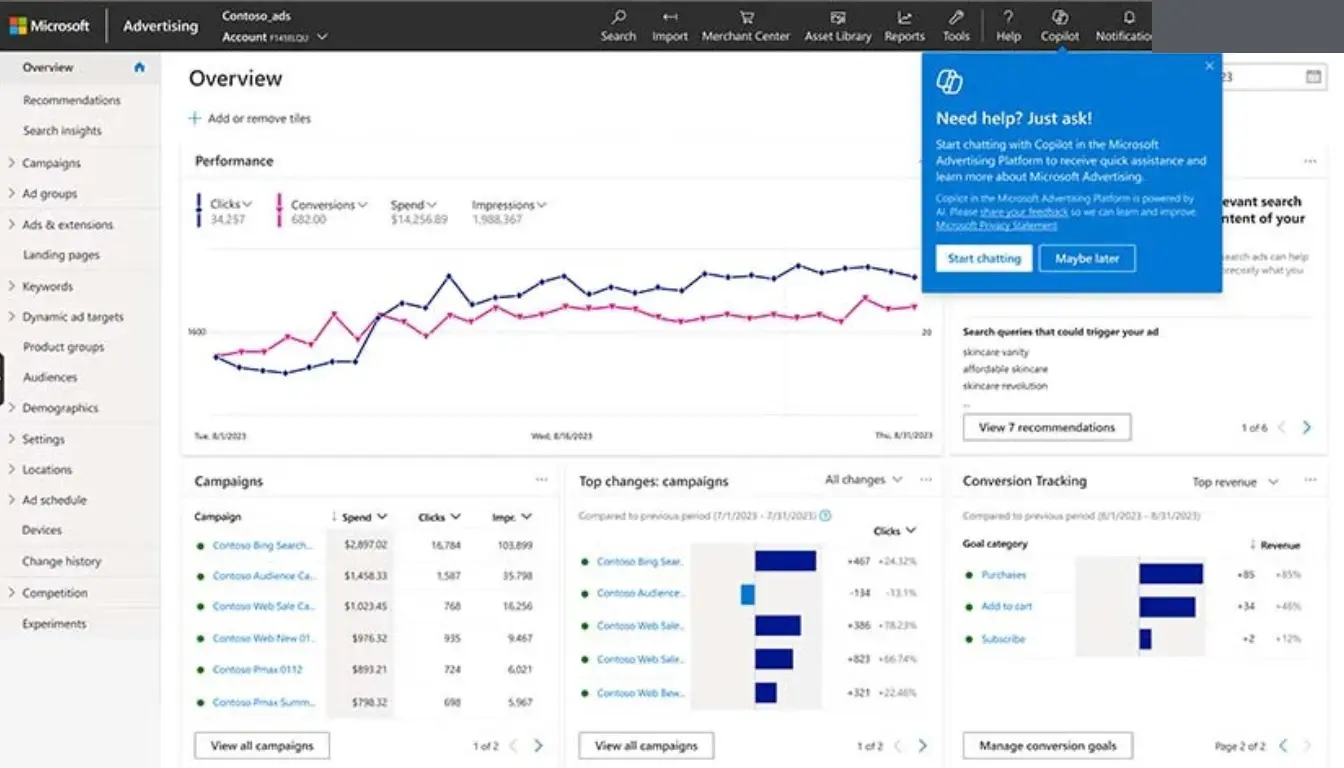Click the home icon next to Overview
Image resolution: width=1344 pixels, height=768 pixels.
click(x=139, y=68)
